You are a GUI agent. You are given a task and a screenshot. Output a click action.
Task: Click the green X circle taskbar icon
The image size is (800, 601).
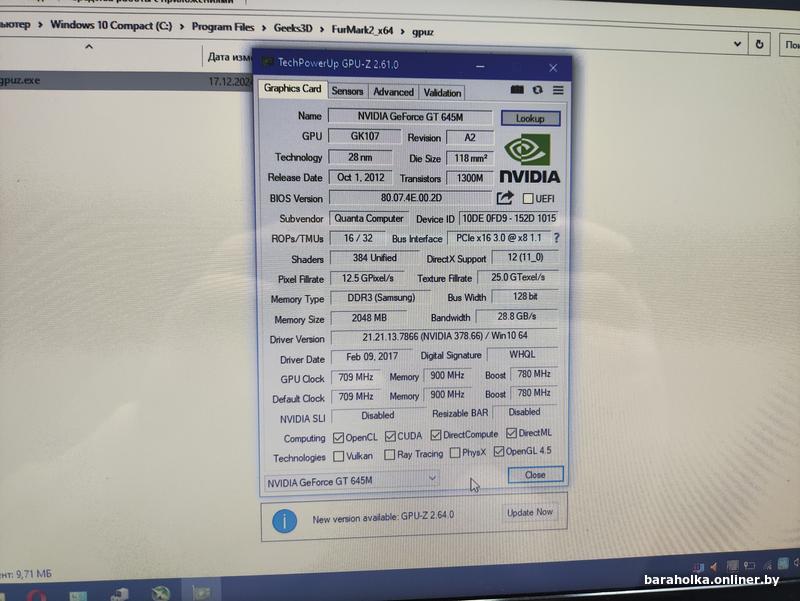click(160, 593)
